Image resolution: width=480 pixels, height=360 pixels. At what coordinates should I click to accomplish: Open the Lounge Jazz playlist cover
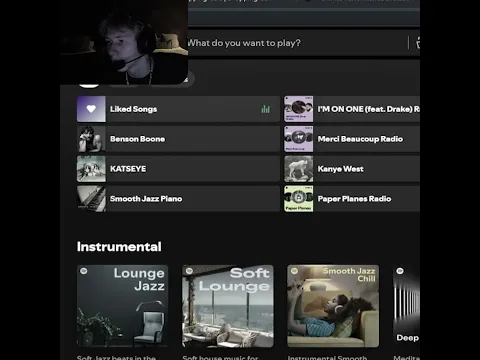pos(123,306)
